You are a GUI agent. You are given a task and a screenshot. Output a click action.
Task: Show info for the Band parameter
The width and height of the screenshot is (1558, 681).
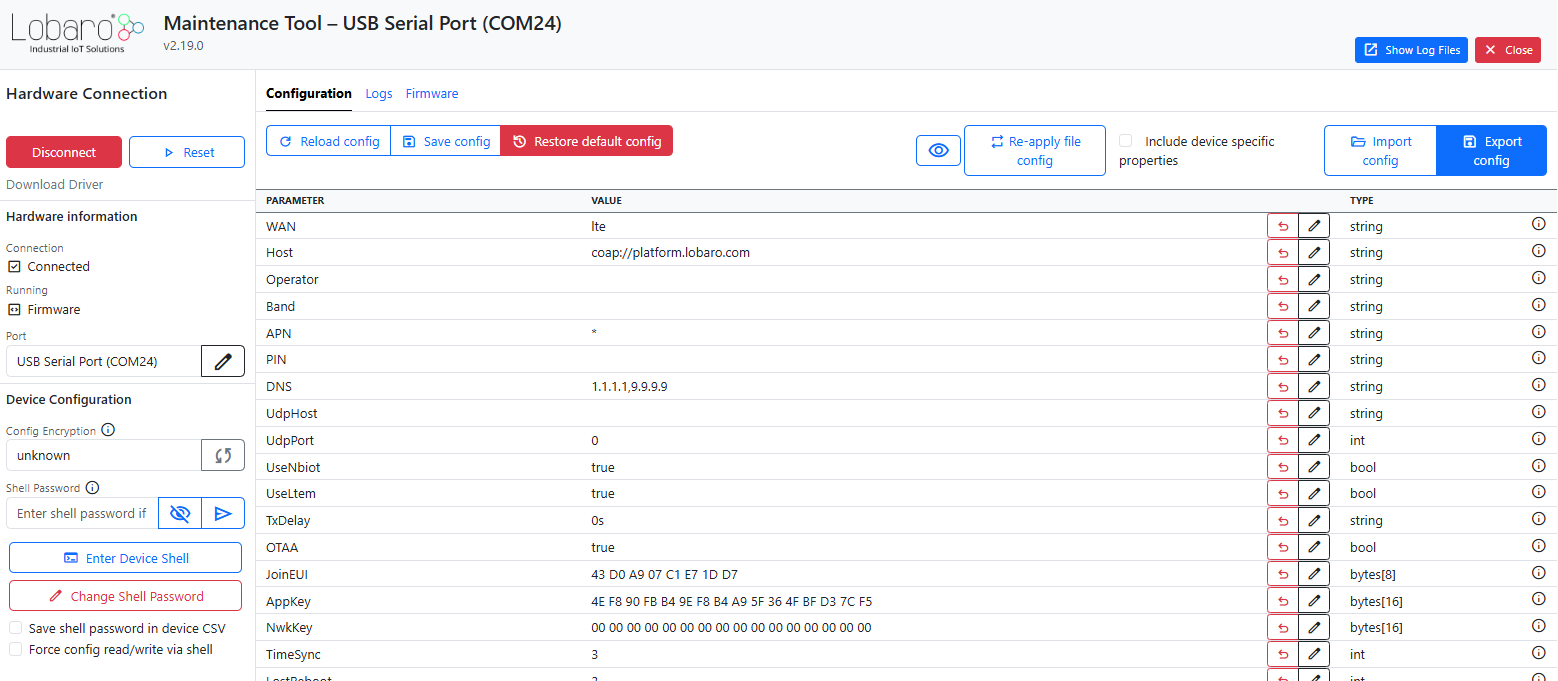(1539, 305)
